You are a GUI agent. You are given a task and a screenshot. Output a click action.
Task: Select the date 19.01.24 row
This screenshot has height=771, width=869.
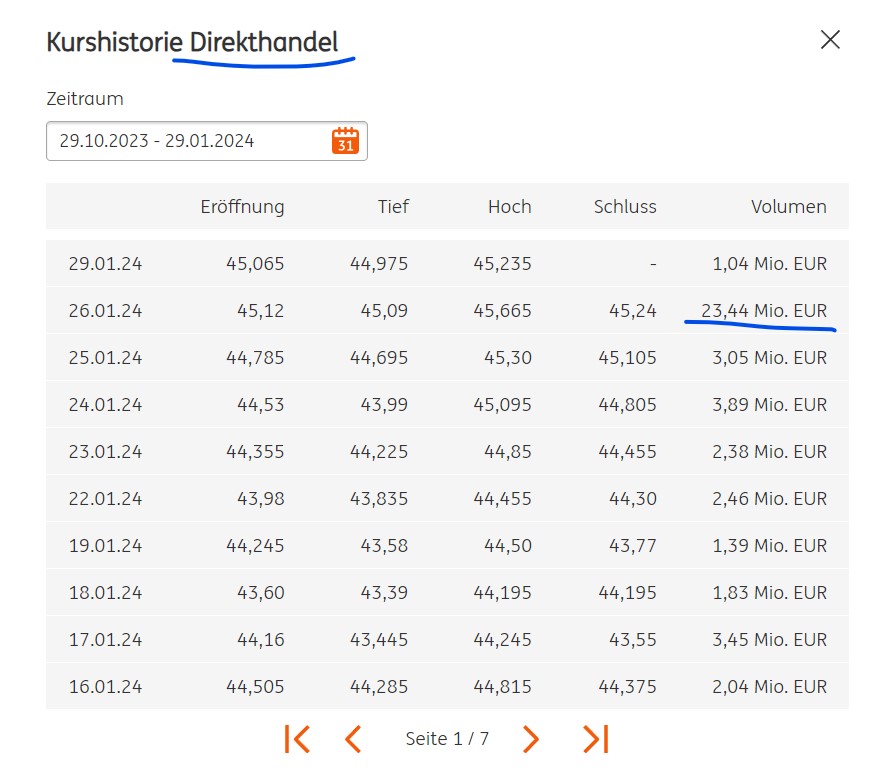(447, 546)
